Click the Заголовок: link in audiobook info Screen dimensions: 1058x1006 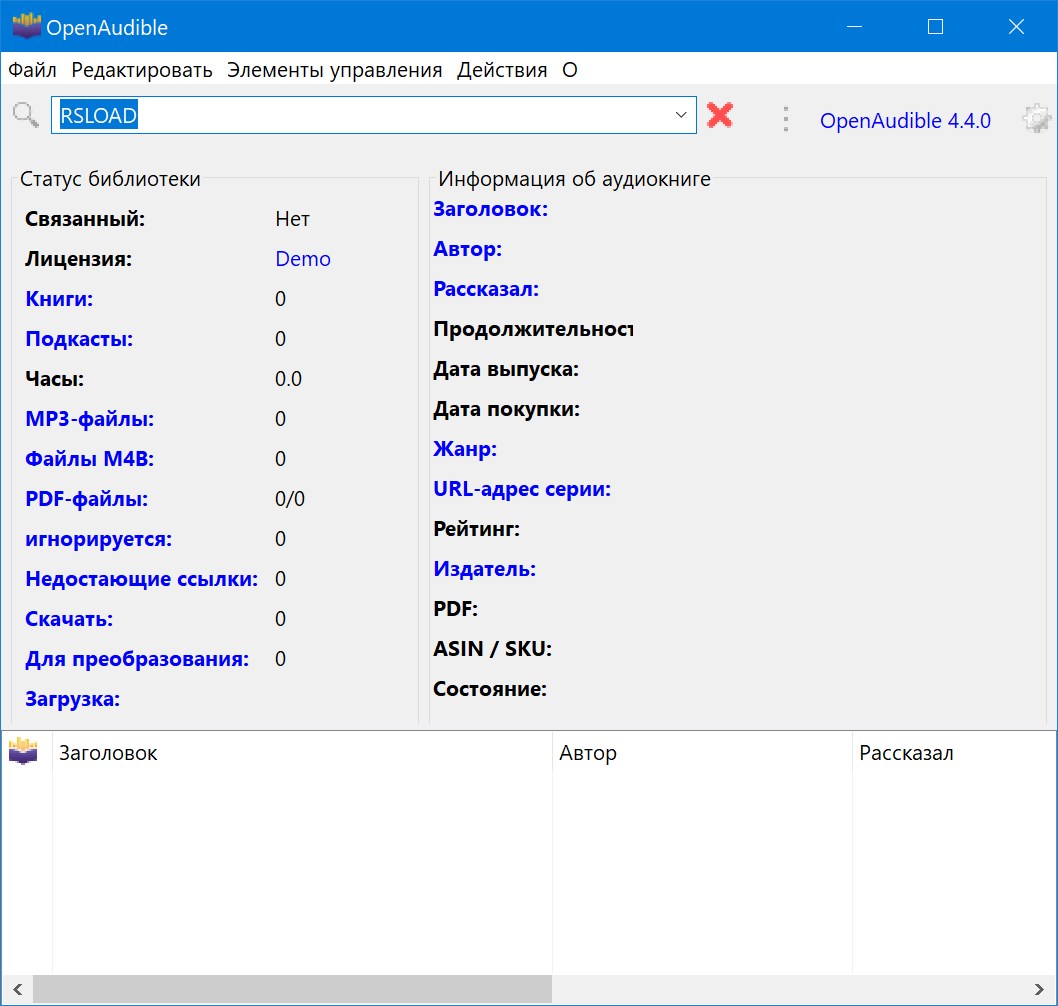pyautogui.click(x=491, y=209)
